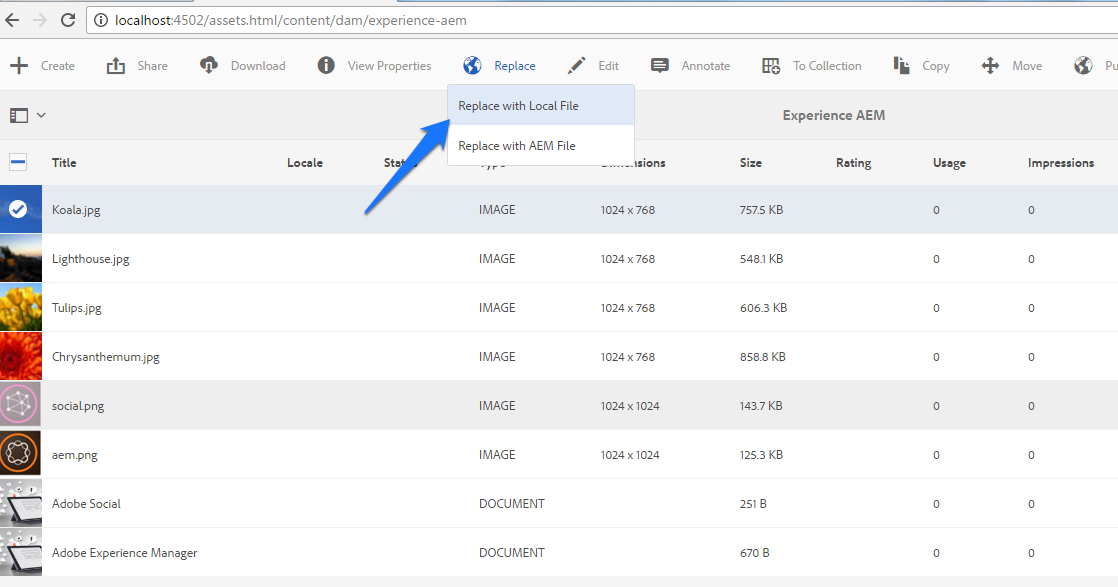Select the Download icon

(x=209, y=65)
